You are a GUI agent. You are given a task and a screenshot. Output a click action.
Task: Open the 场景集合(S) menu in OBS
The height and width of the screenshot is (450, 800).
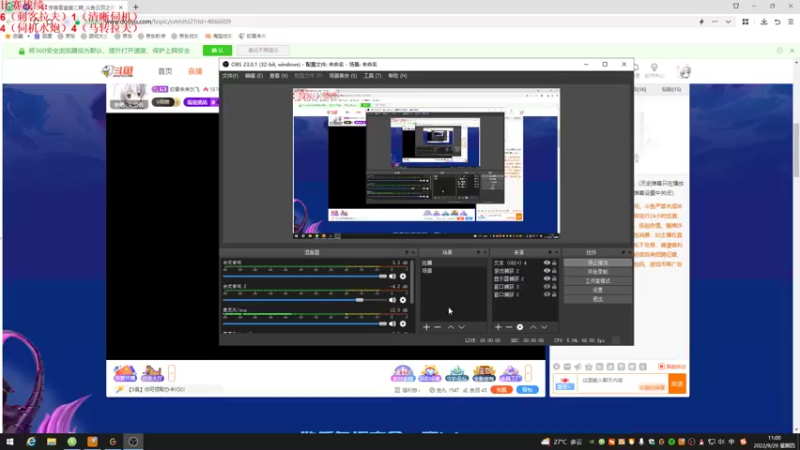343,76
